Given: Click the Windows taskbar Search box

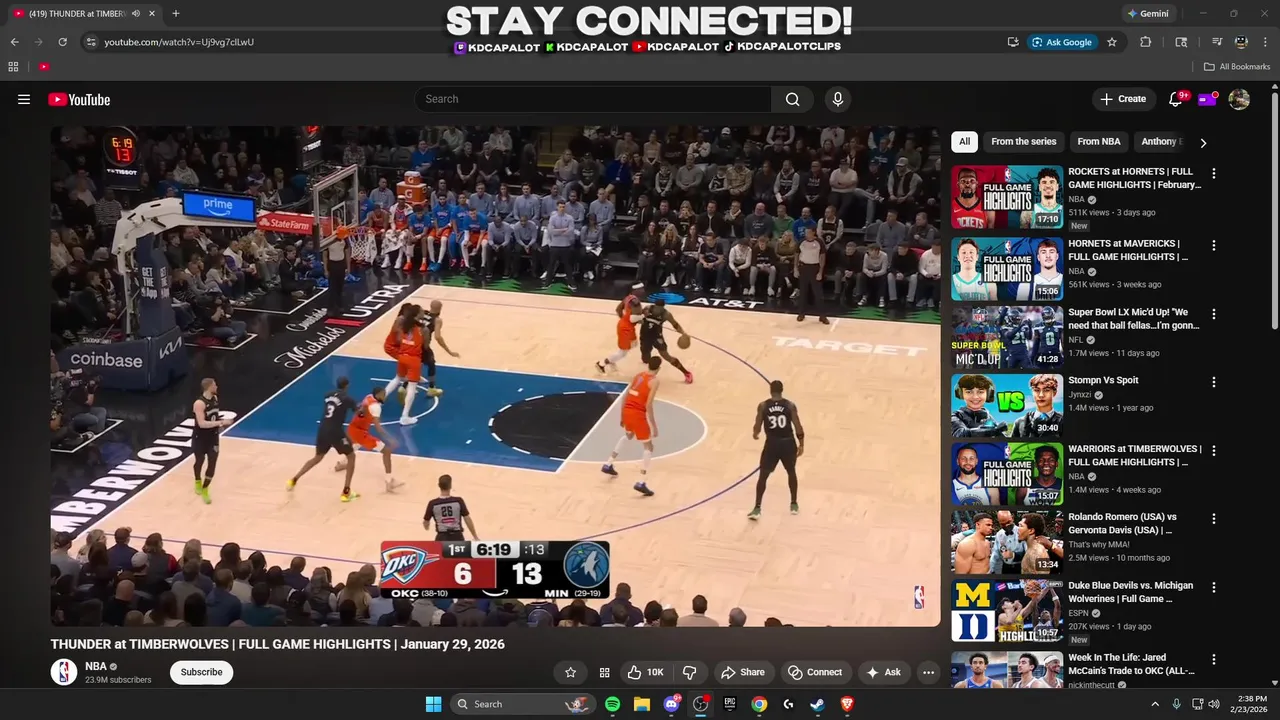Looking at the screenshot, I should (523, 704).
